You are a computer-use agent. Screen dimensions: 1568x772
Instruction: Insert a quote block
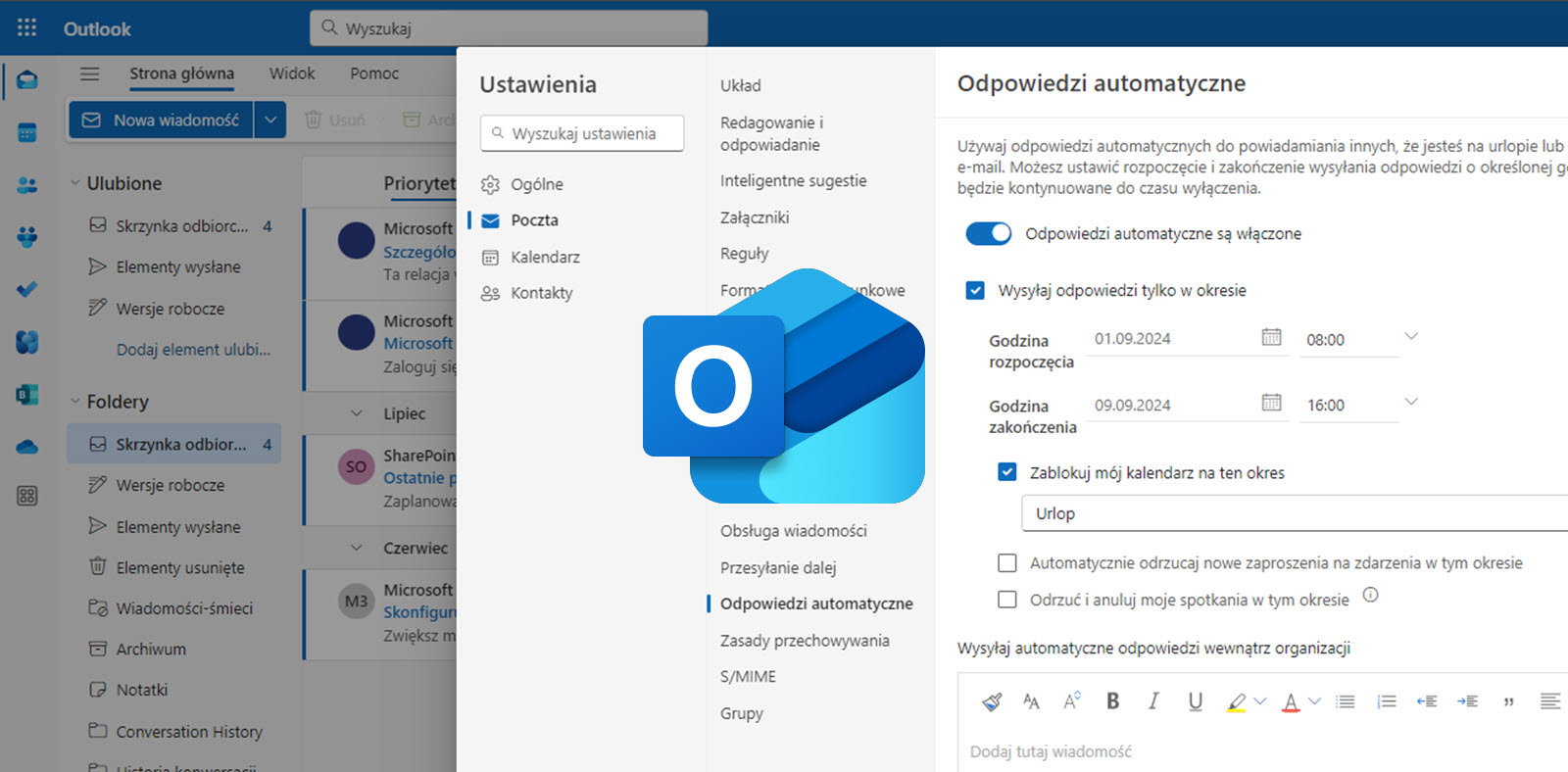tap(1508, 701)
